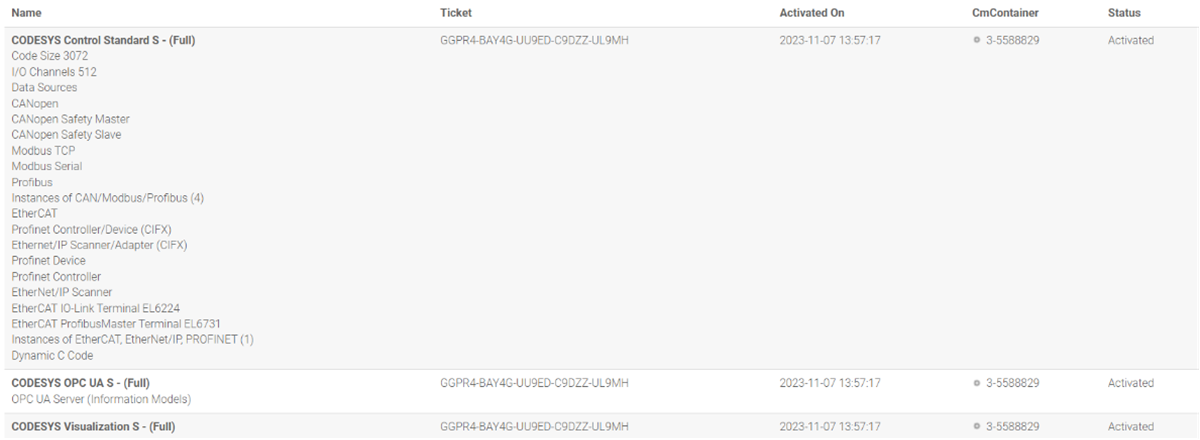Click the Activated status of Control Standard S
This screenshot has height=440, width=1200.
[x=1130, y=41]
